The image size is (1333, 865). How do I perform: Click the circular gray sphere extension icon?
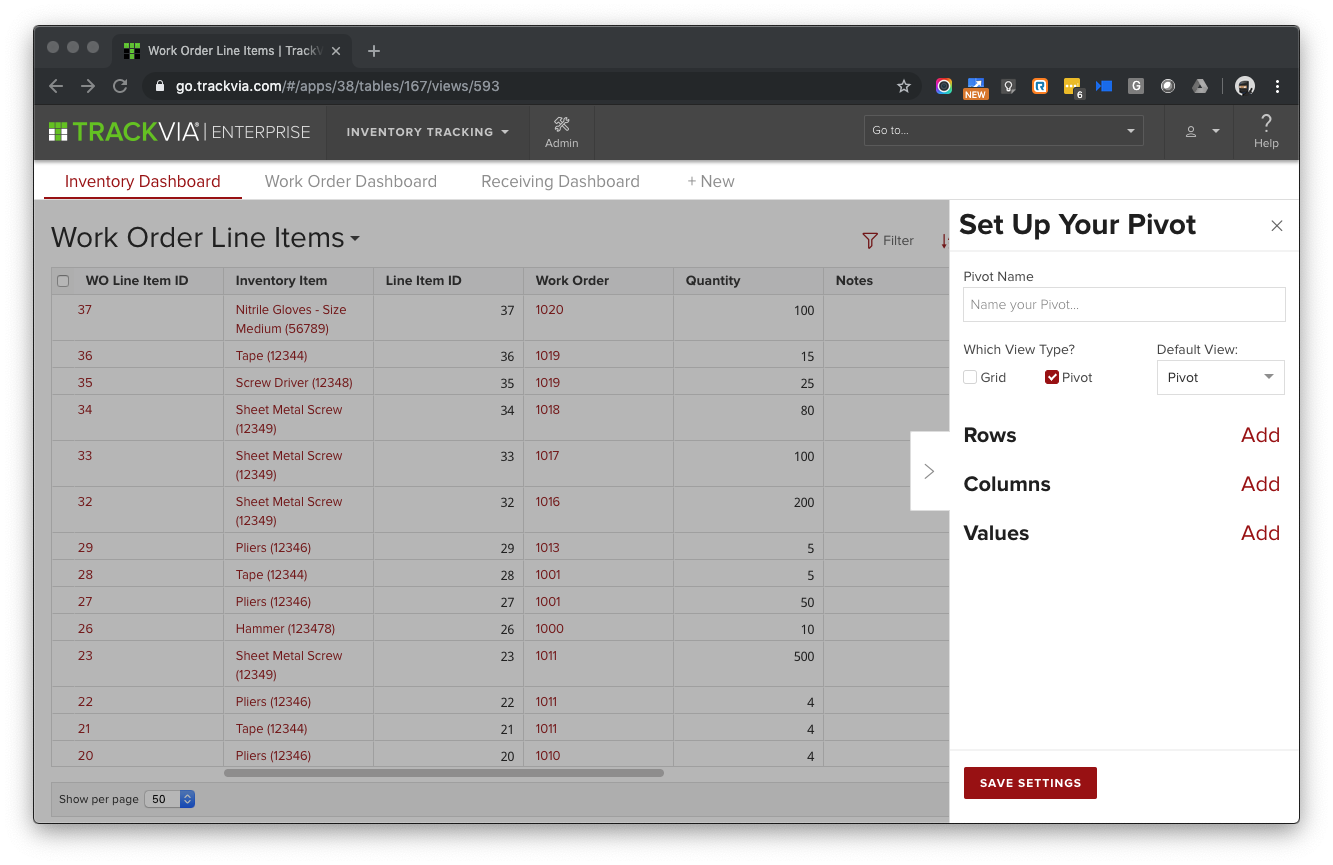point(1168,87)
